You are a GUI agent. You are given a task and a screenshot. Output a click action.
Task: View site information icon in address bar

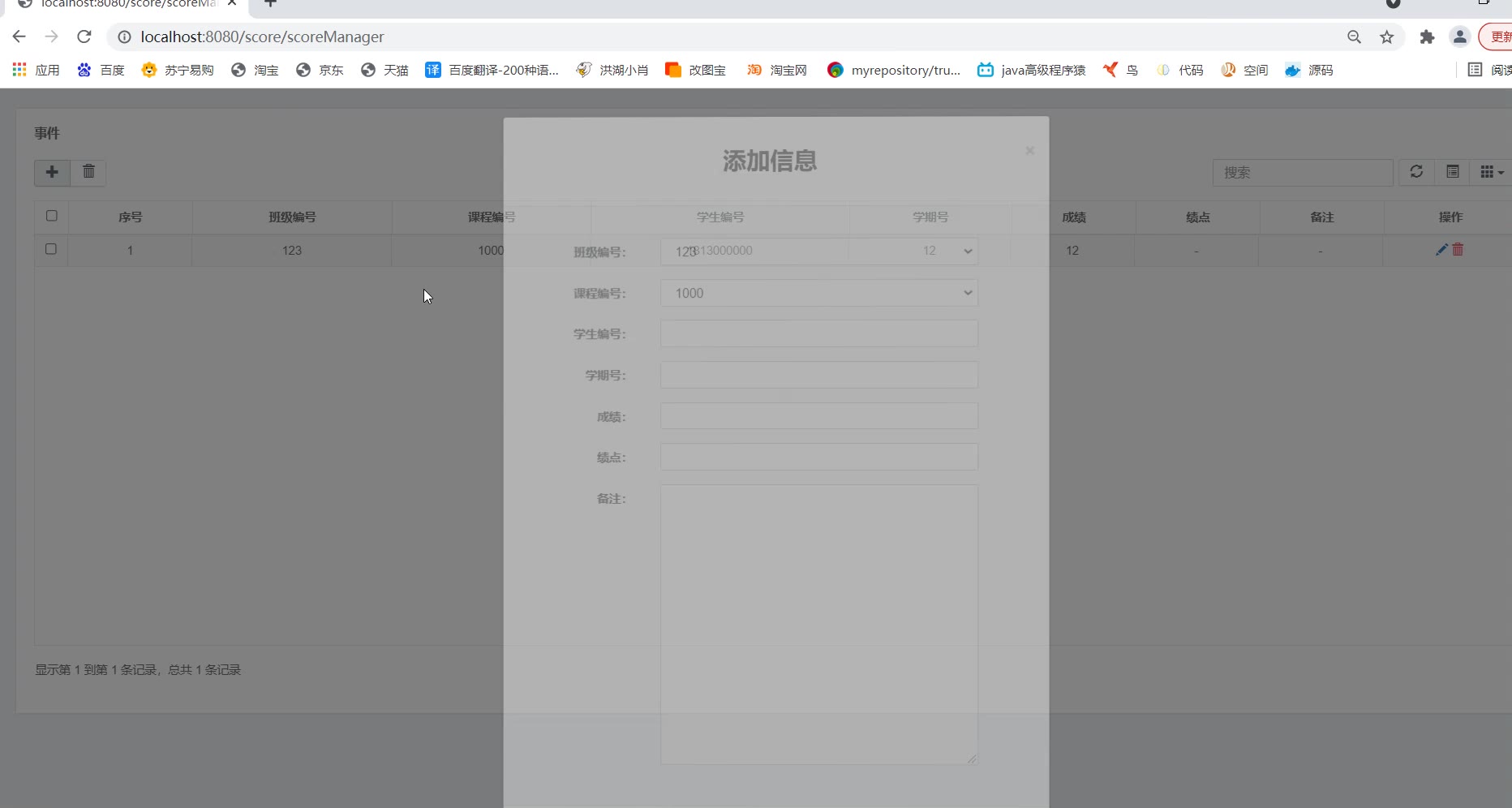(124, 37)
